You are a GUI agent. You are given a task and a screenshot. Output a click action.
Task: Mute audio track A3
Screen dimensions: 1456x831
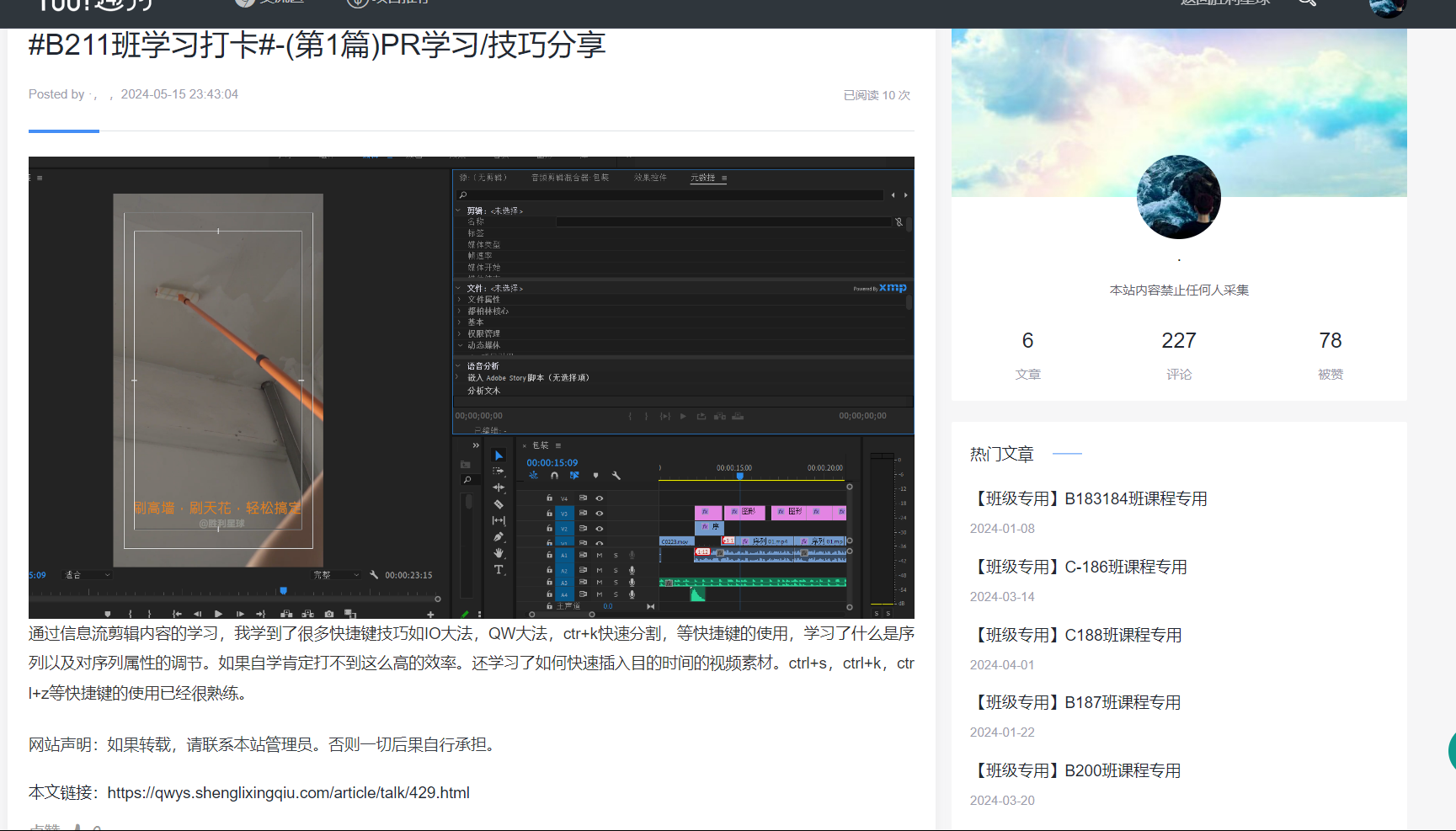pyautogui.click(x=600, y=582)
